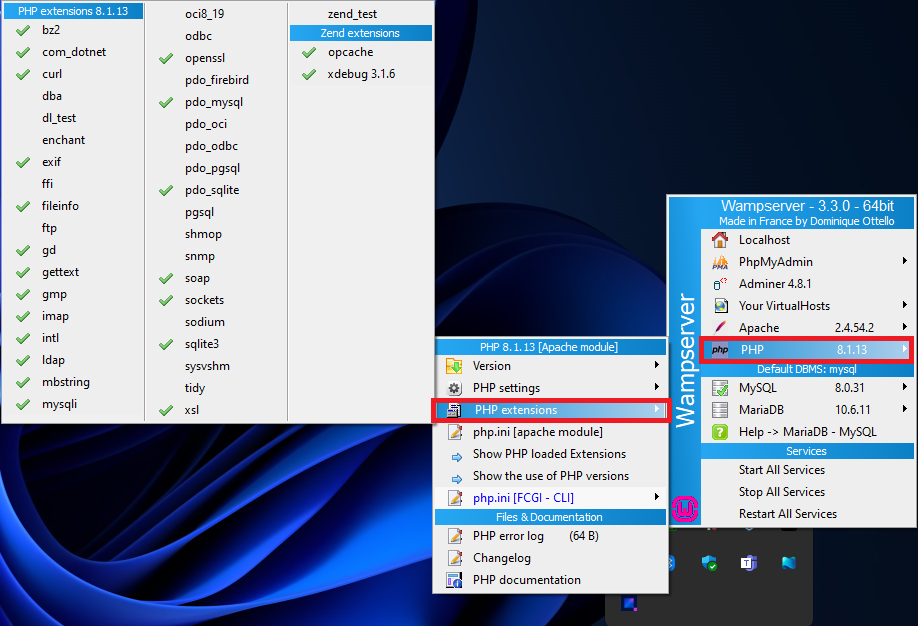
Task: Click the pink Wampserver W logo
Action: coord(684,508)
